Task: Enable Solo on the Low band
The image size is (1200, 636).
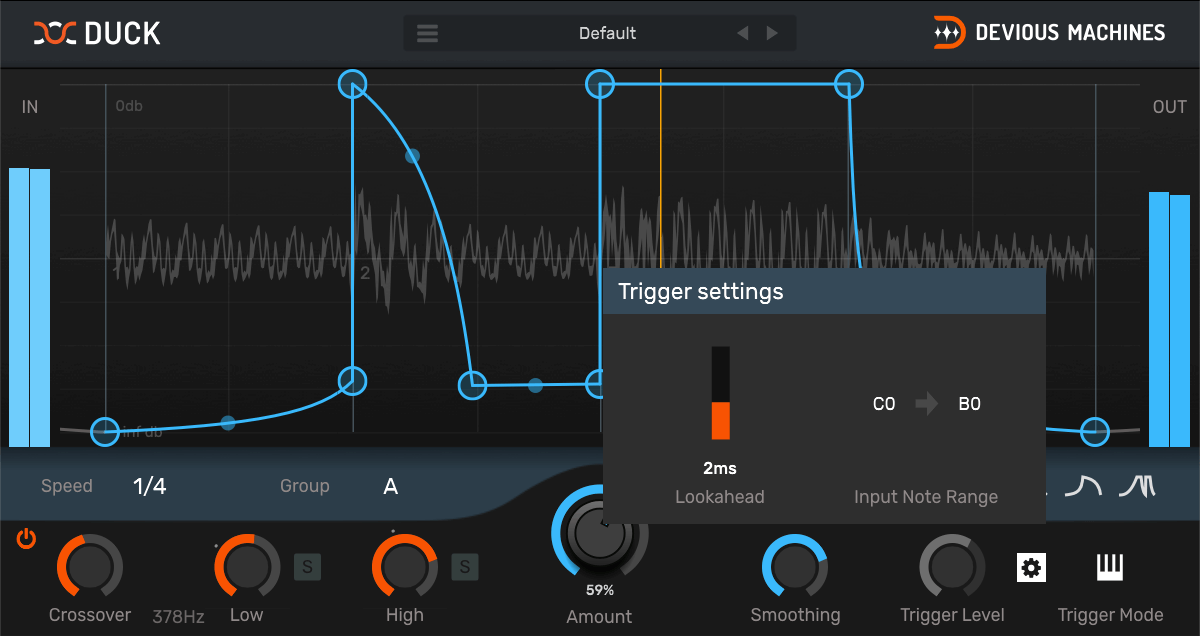Action: [x=307, y=567]
